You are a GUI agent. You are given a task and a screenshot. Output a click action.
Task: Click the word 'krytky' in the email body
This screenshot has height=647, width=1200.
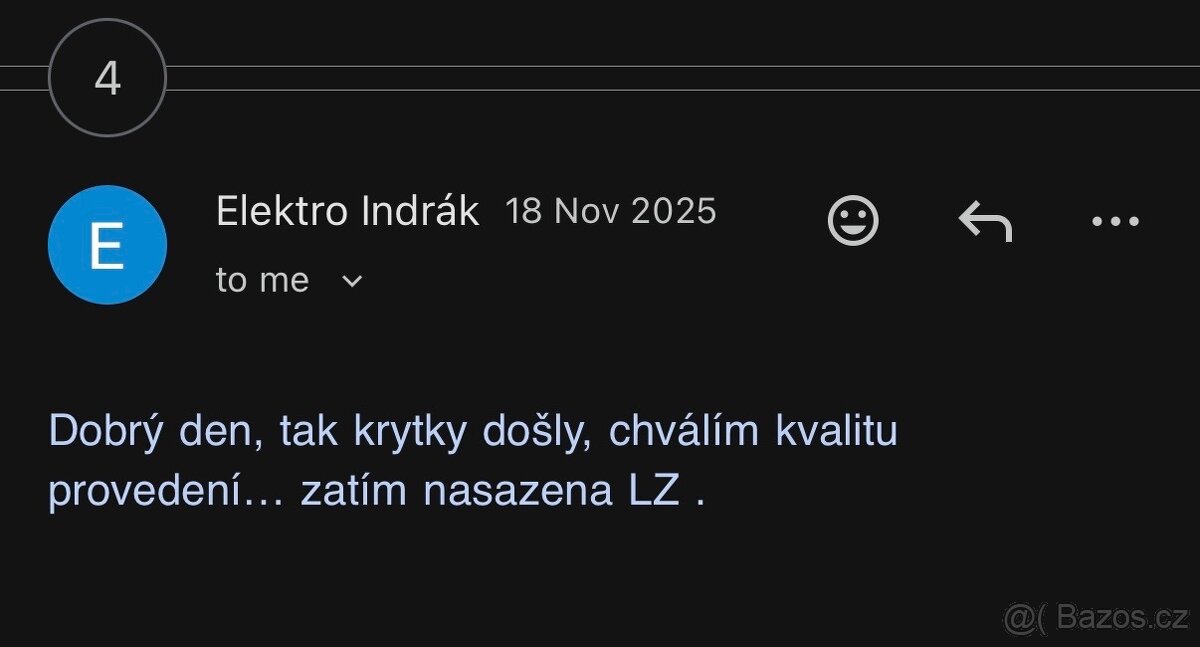411,431
